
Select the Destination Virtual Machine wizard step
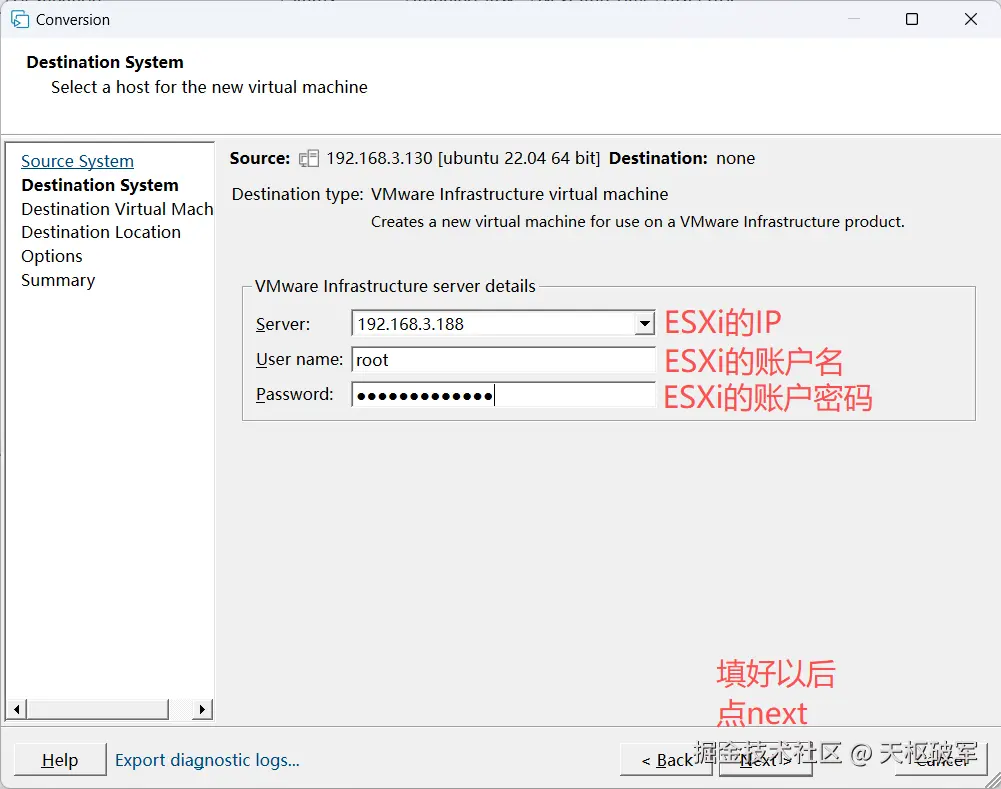coord(116,208)
